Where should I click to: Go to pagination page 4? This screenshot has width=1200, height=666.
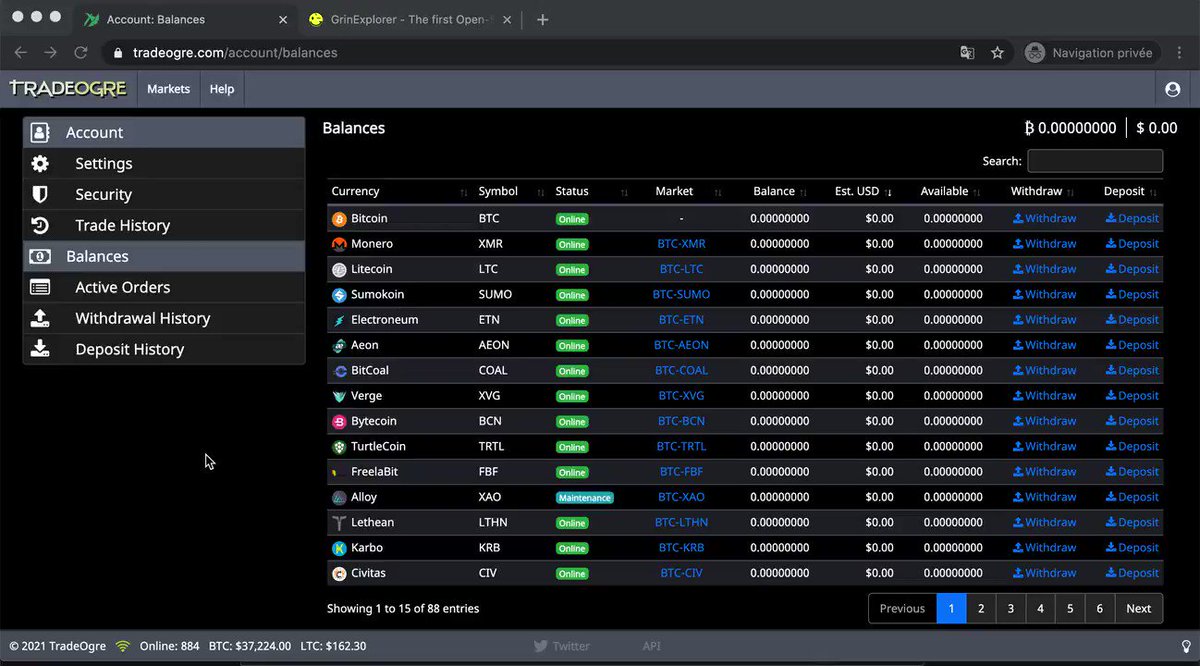coord(1040,608)
